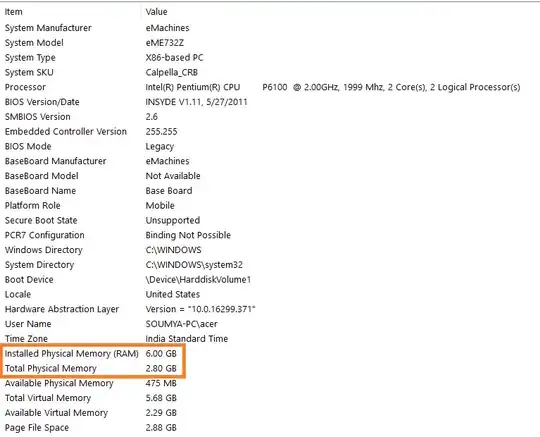
Task: Click the 2.88 GB page file value
Action: click(161, 428)
